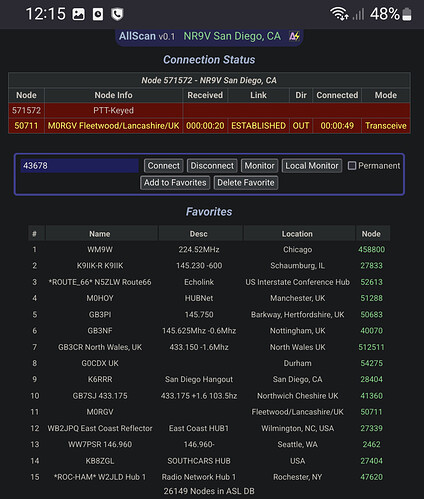Select node 50711 in Favorites list

click(x=371, y=412)
